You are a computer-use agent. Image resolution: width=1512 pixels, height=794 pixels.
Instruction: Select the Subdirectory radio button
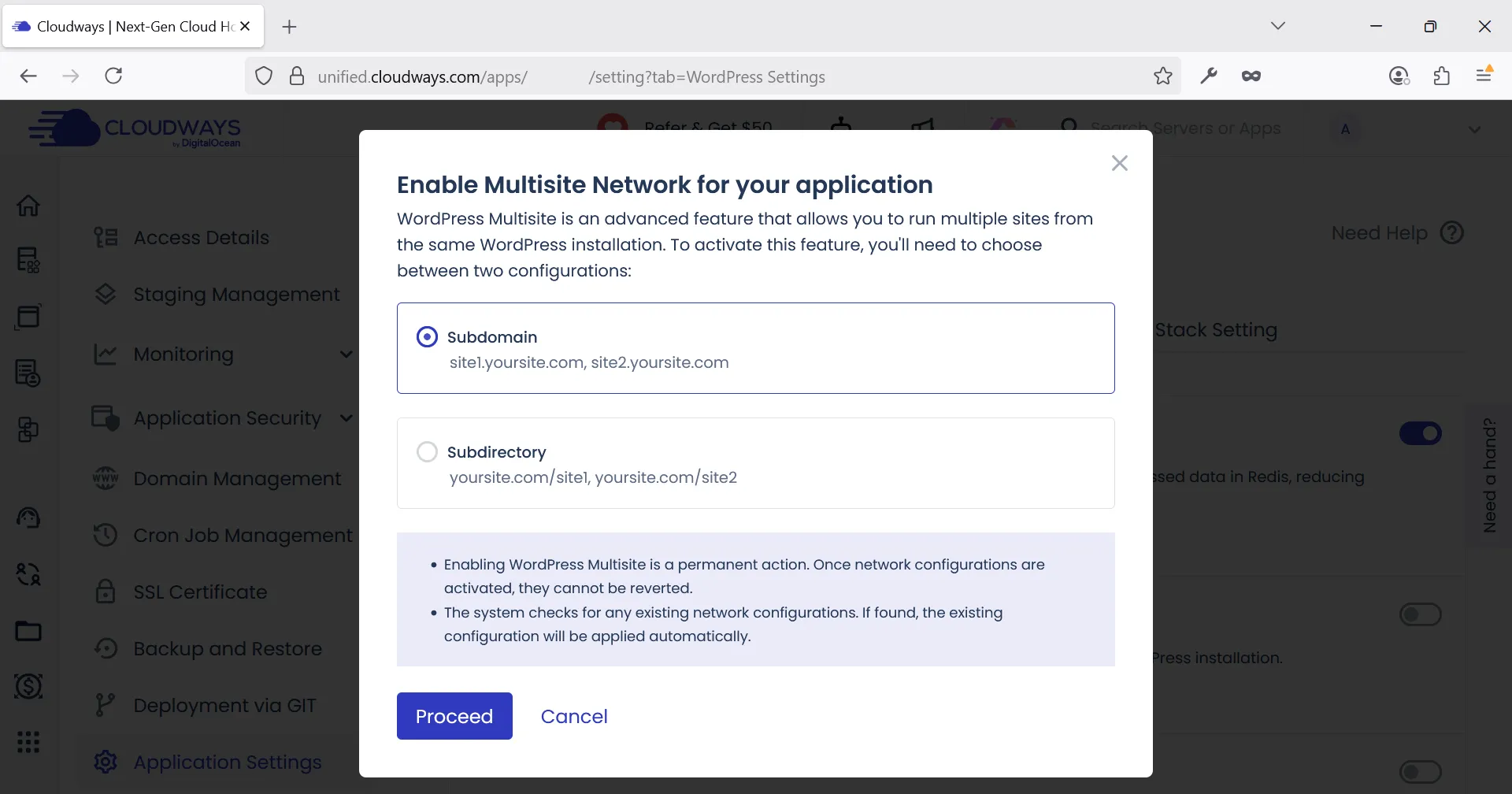tap(428, 451)
